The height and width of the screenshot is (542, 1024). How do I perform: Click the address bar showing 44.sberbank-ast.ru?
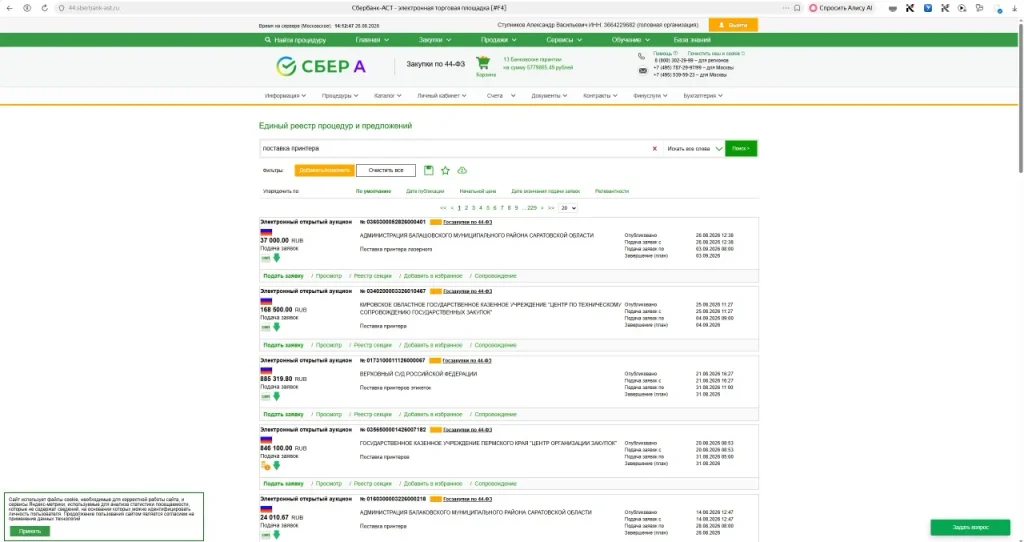coord(93,8)
